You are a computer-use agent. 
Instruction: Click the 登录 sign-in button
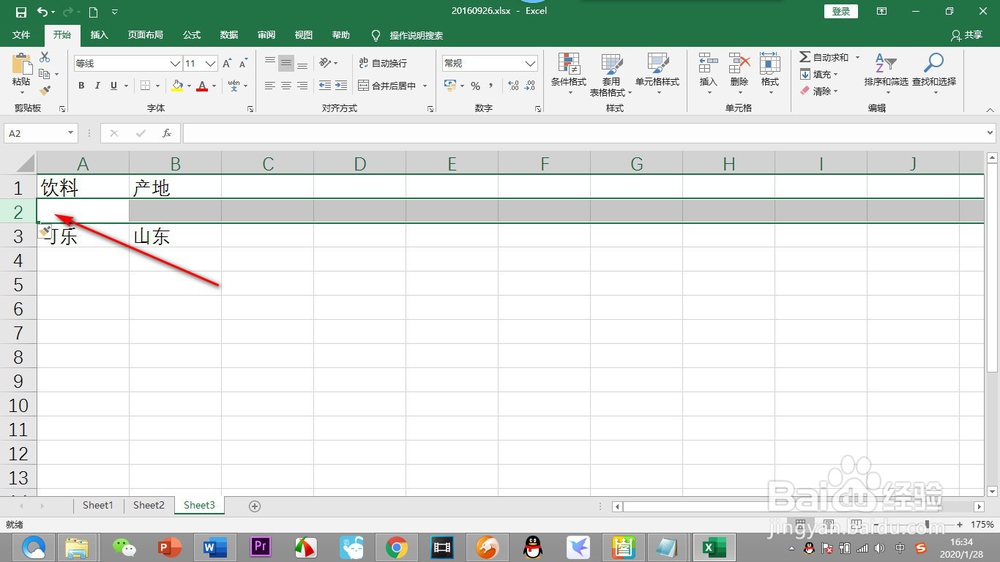click(x=841, y=11)
